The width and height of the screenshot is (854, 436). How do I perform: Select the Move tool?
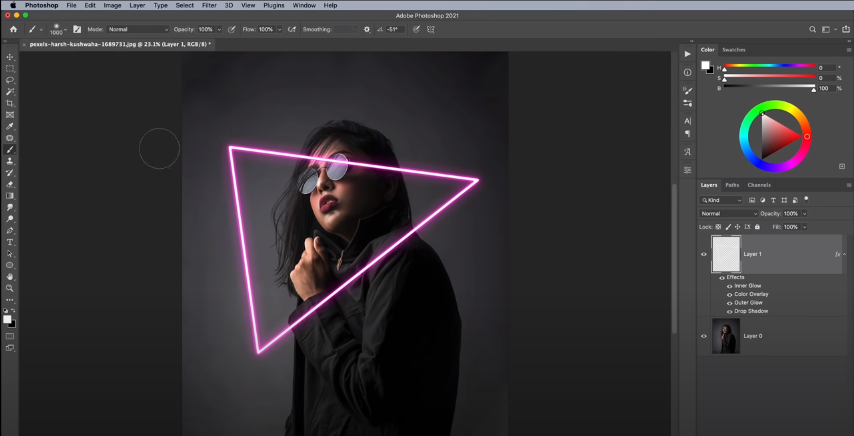[x=10, y=57]
